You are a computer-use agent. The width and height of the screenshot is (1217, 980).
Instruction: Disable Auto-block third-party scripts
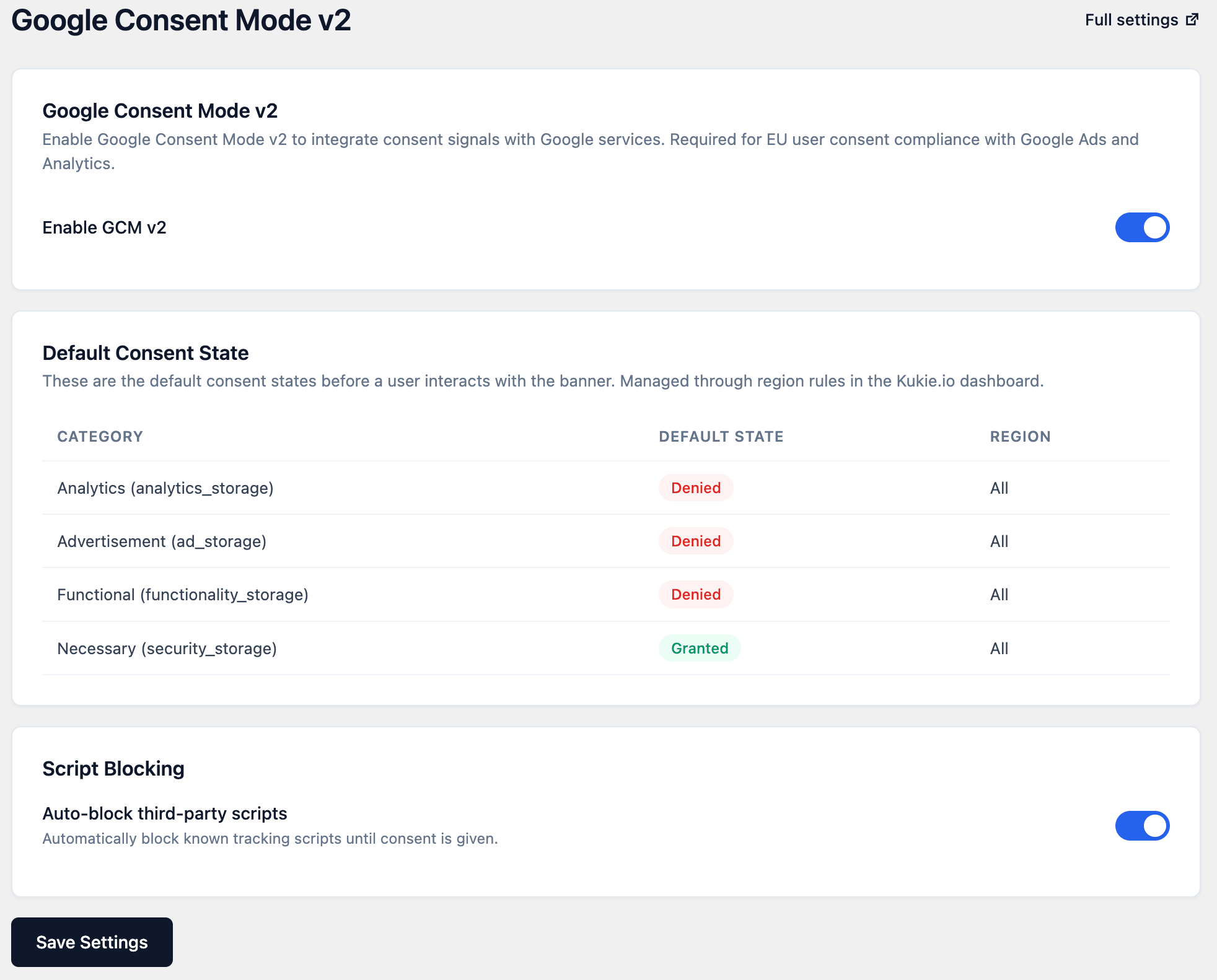click(1141, 825)
